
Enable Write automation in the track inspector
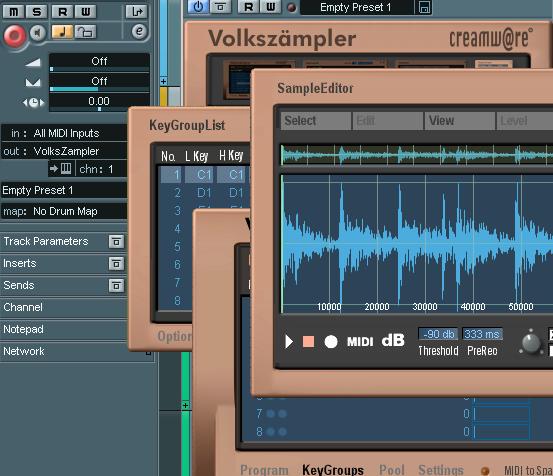pos(85,12)
